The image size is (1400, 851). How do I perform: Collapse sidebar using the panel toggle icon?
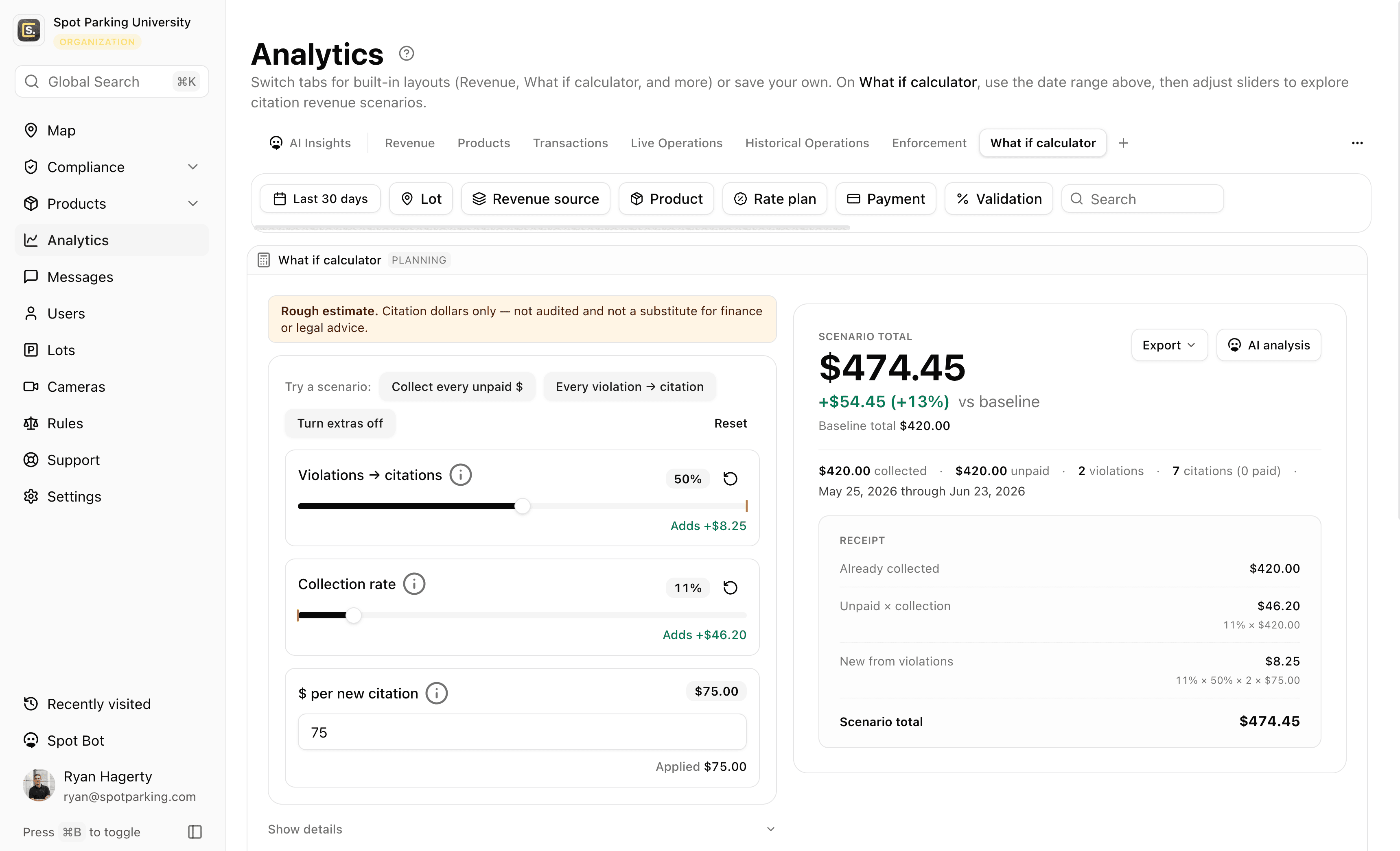[x=195, y=832]
